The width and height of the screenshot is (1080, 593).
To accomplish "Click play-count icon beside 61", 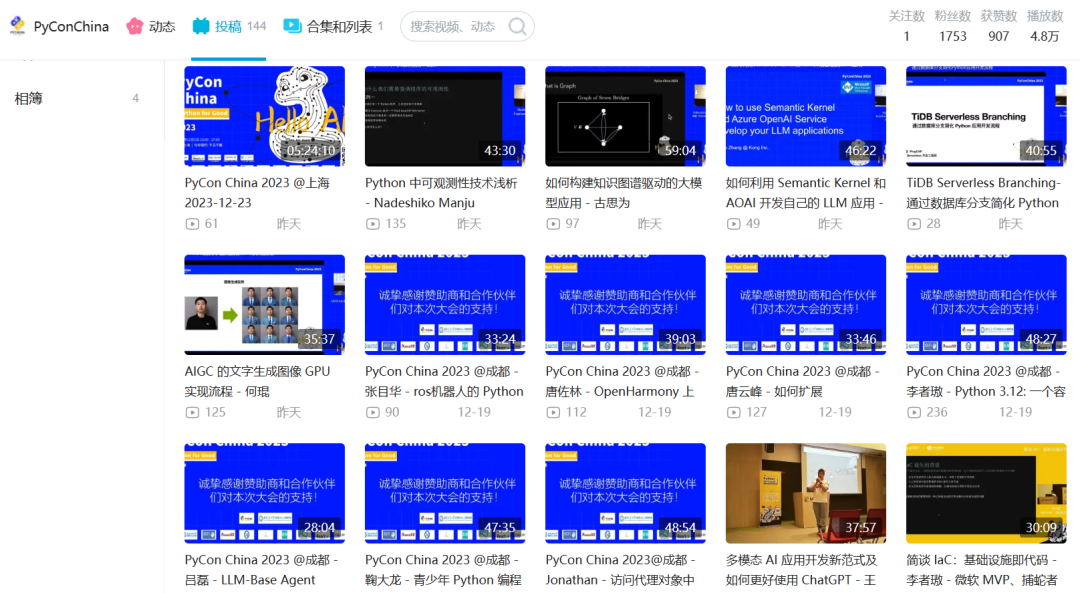I will point(192,224).
